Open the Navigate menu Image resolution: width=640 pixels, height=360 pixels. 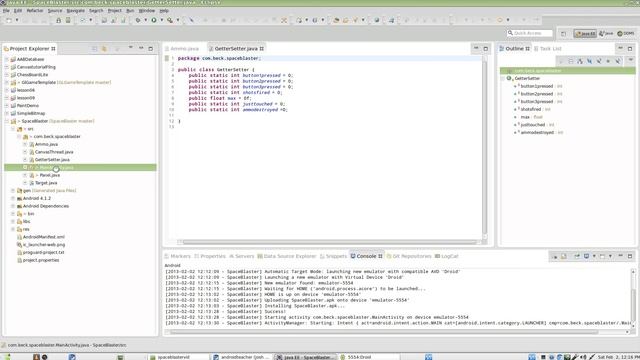pyautogui.click(x=76, y=10)
